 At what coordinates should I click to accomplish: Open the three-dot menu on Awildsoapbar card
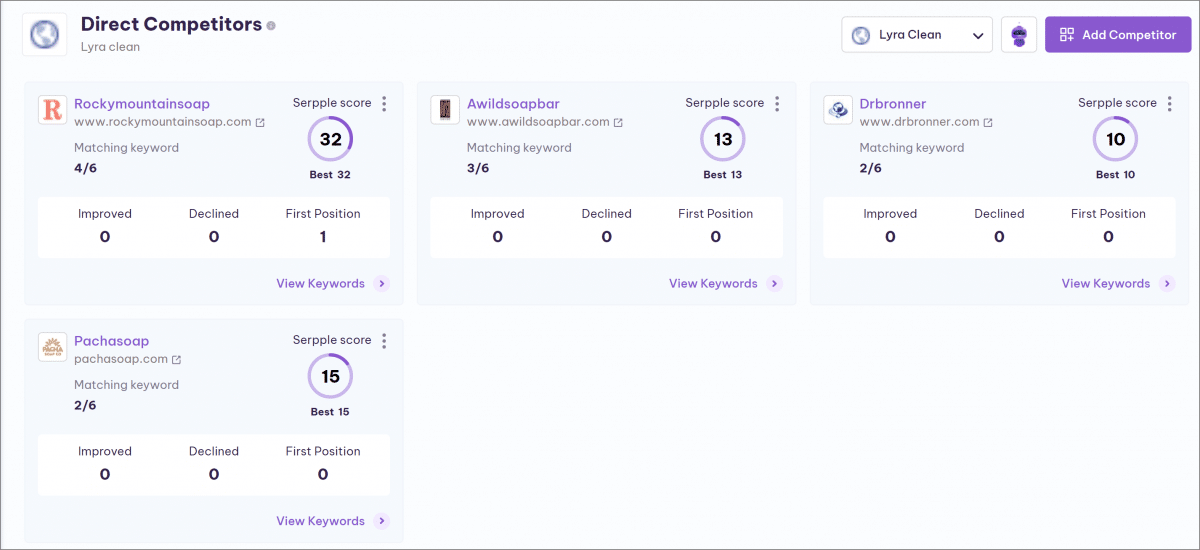coord(777,104)
